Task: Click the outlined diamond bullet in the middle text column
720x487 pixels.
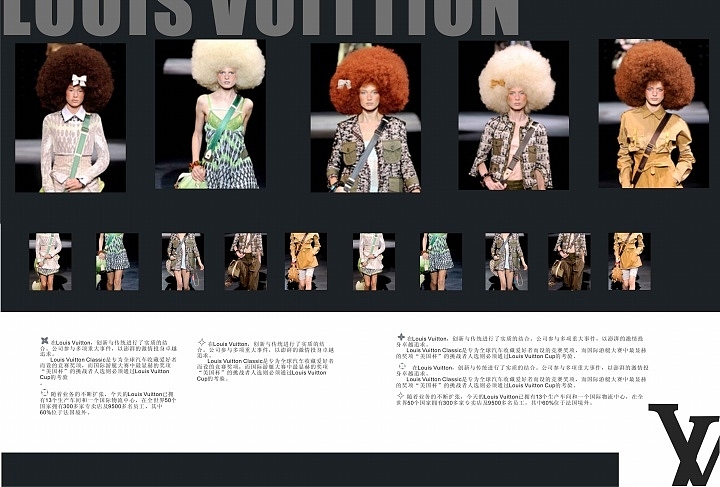Action: [201, 342]
